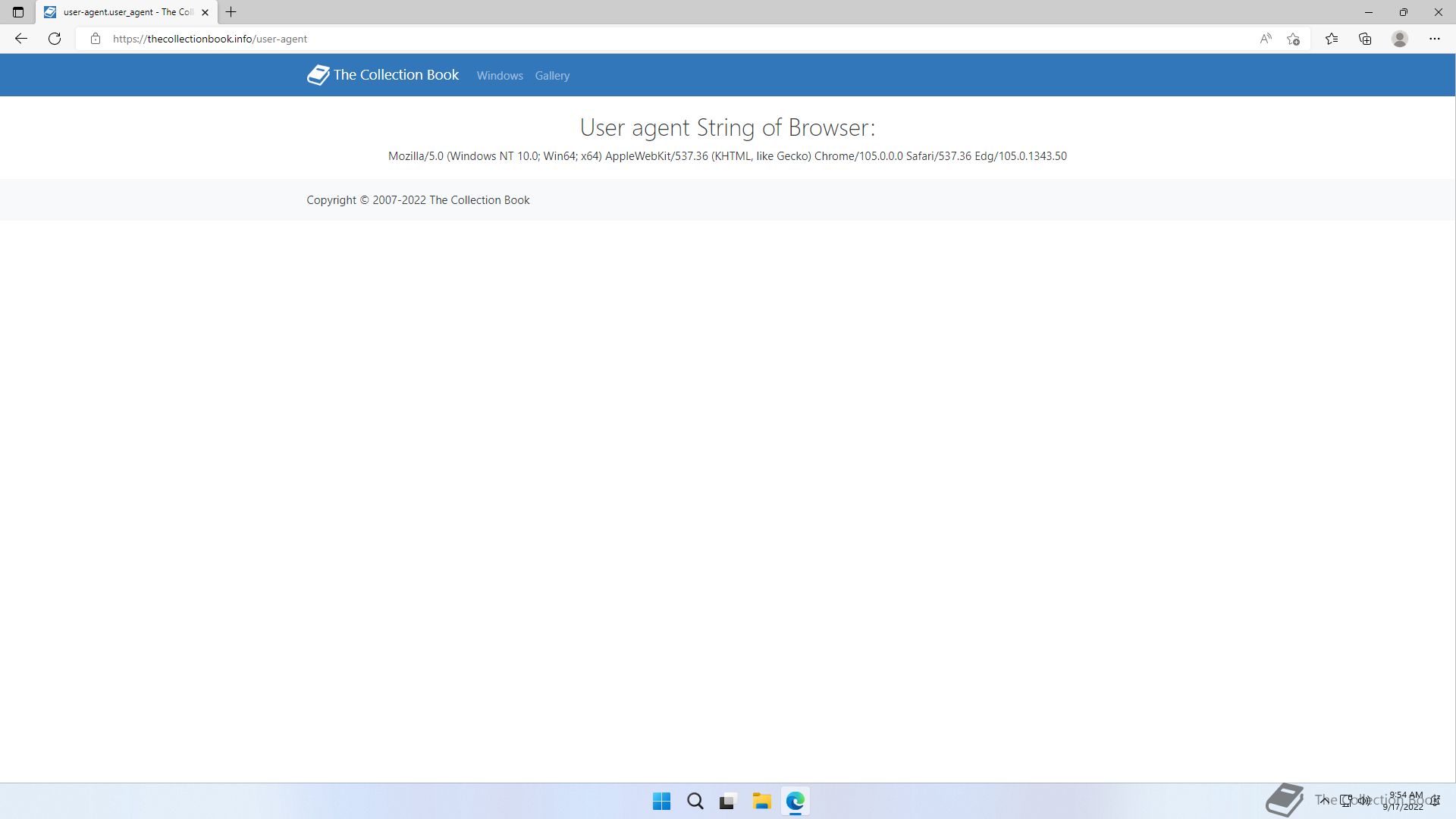Close the user-agent tab
The width and height of the screenshot is (1456, 819).
point(205,12)
